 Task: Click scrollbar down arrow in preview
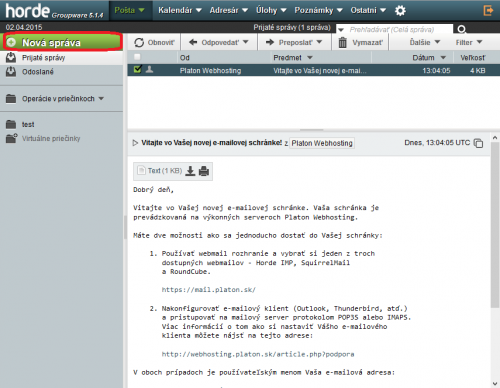point(495,383)
